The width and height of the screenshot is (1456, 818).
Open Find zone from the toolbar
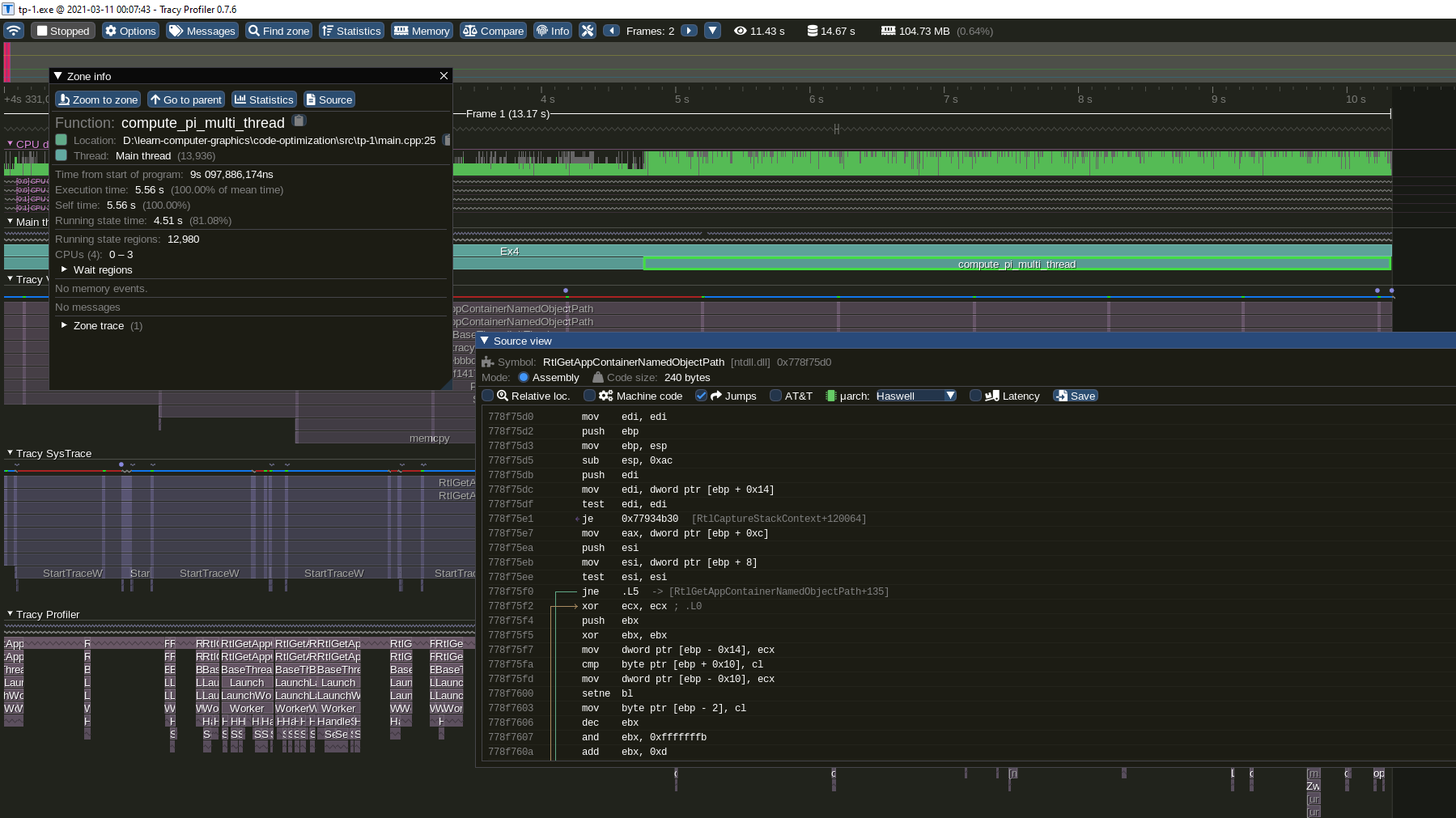[x=278, y=31]
